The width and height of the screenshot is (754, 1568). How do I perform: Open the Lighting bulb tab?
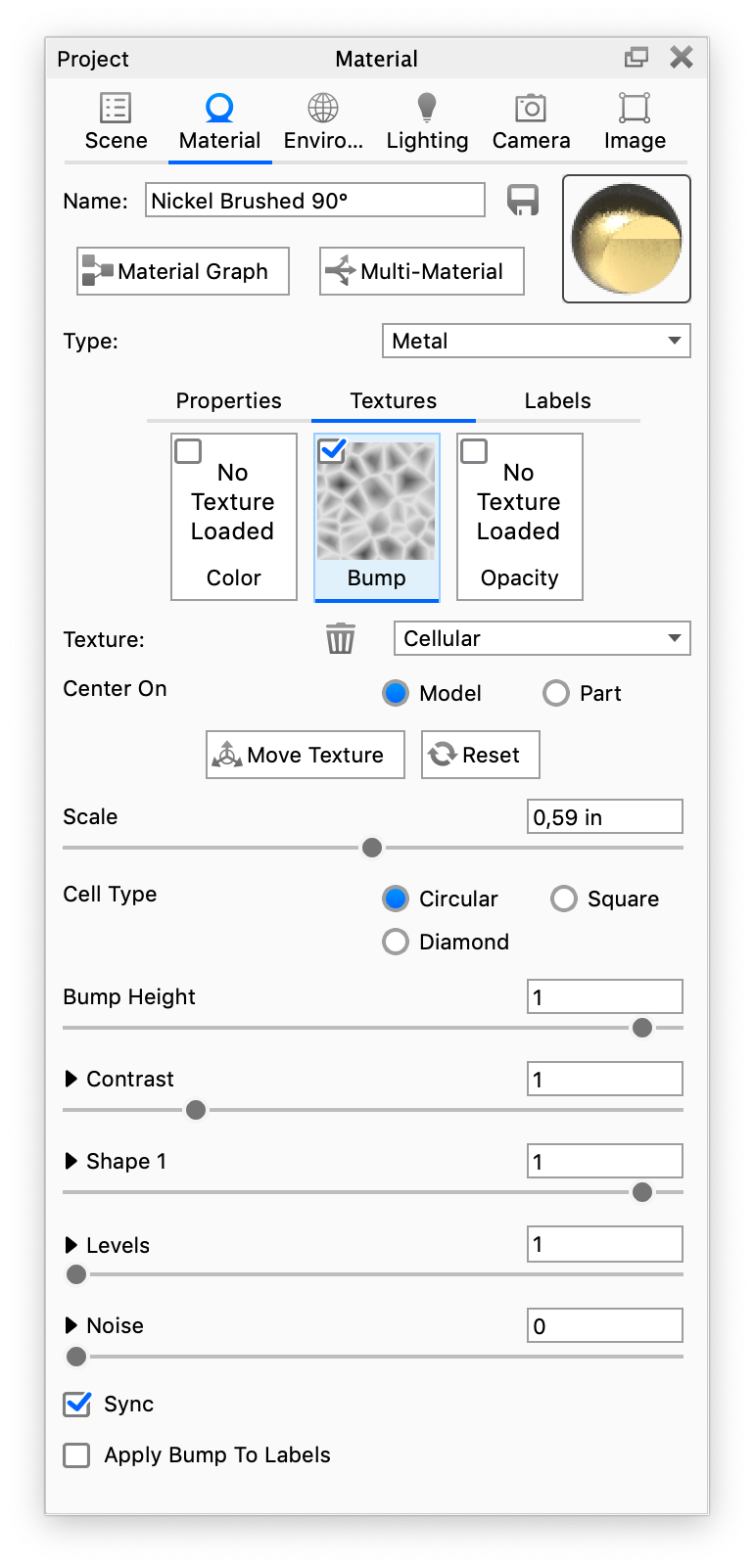[427, 108]
